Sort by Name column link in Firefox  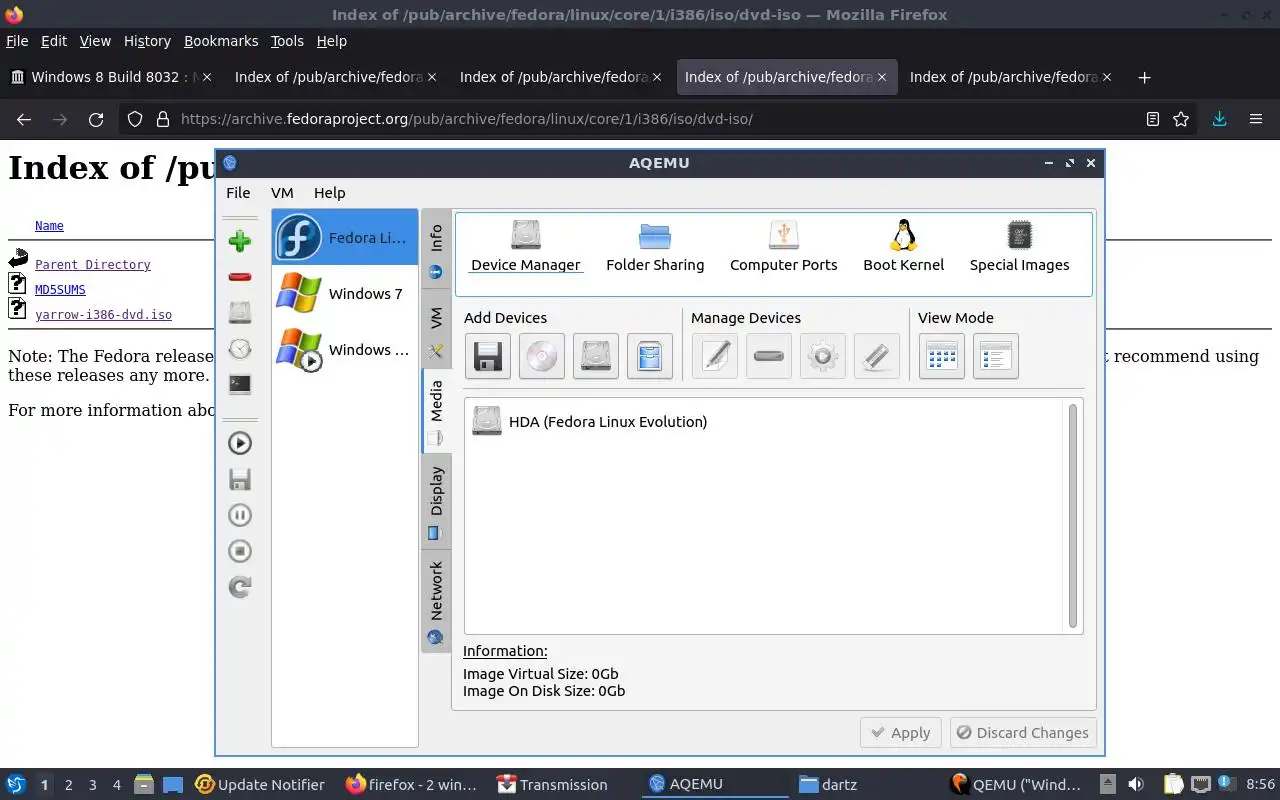point(49,226)
